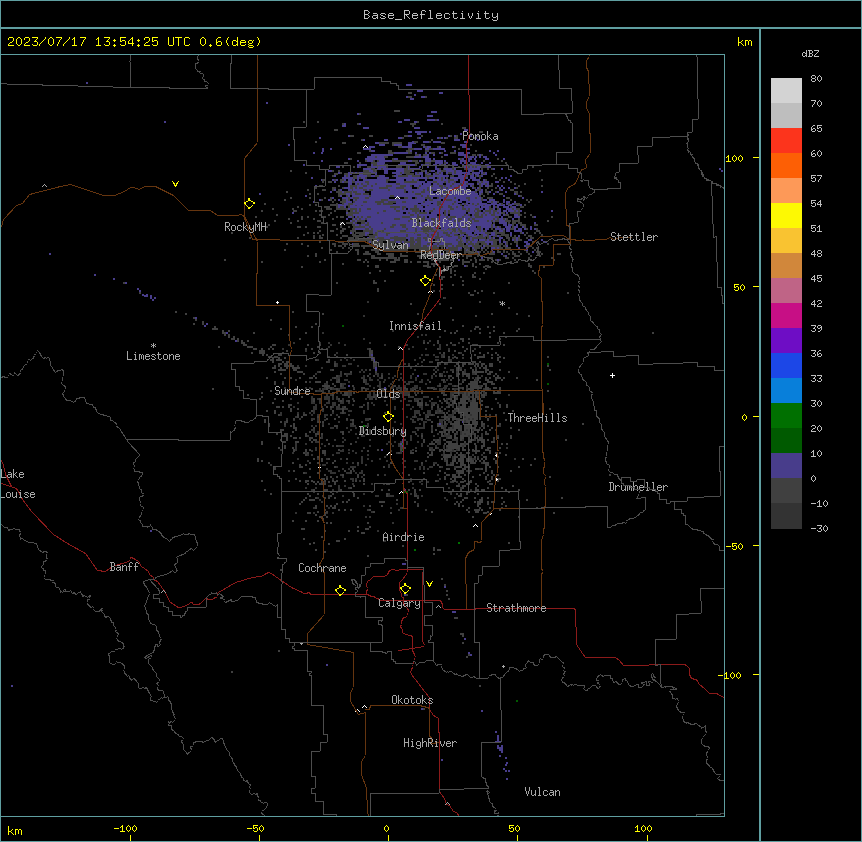Click the RockyMH label

click(x=245, y=226)
